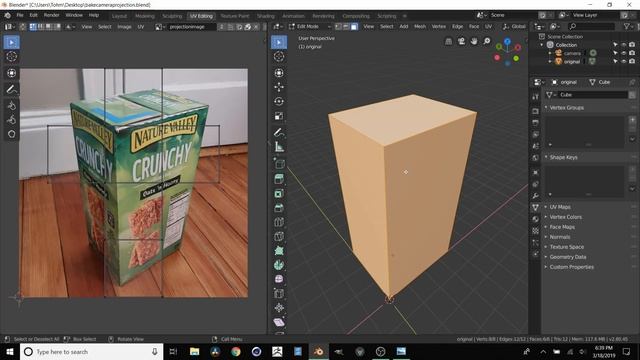Pick the Measure tool in 3D viewport

coord(279,147)
